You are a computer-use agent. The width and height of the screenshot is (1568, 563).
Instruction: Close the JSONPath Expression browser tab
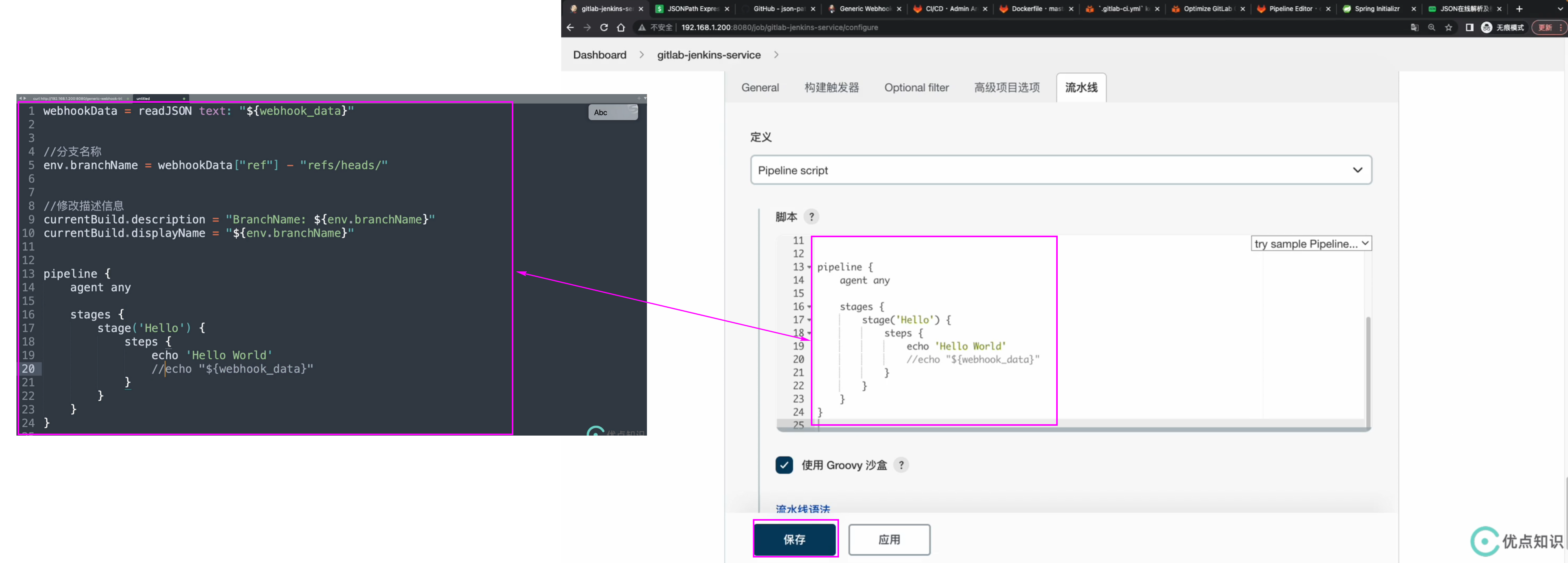click(x=727, y=9)
